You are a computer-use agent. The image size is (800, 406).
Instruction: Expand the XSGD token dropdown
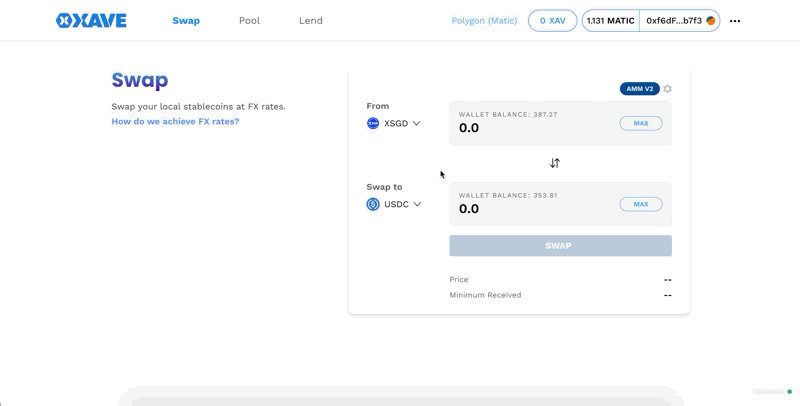416,124
